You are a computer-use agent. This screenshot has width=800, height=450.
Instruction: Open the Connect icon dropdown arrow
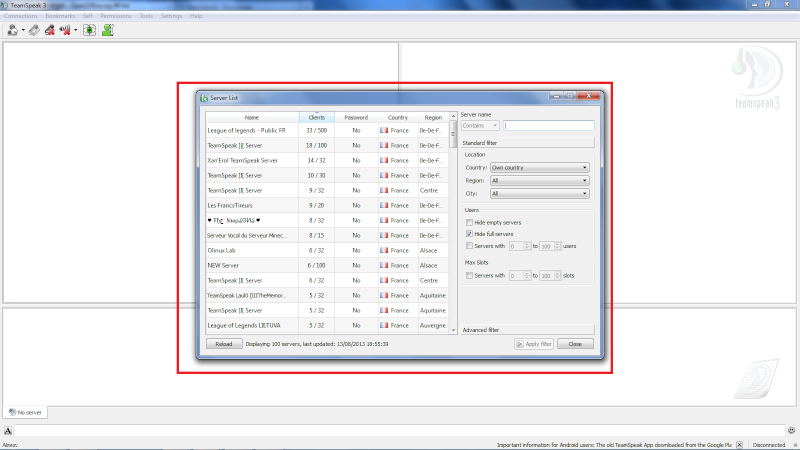click(23, 31)
